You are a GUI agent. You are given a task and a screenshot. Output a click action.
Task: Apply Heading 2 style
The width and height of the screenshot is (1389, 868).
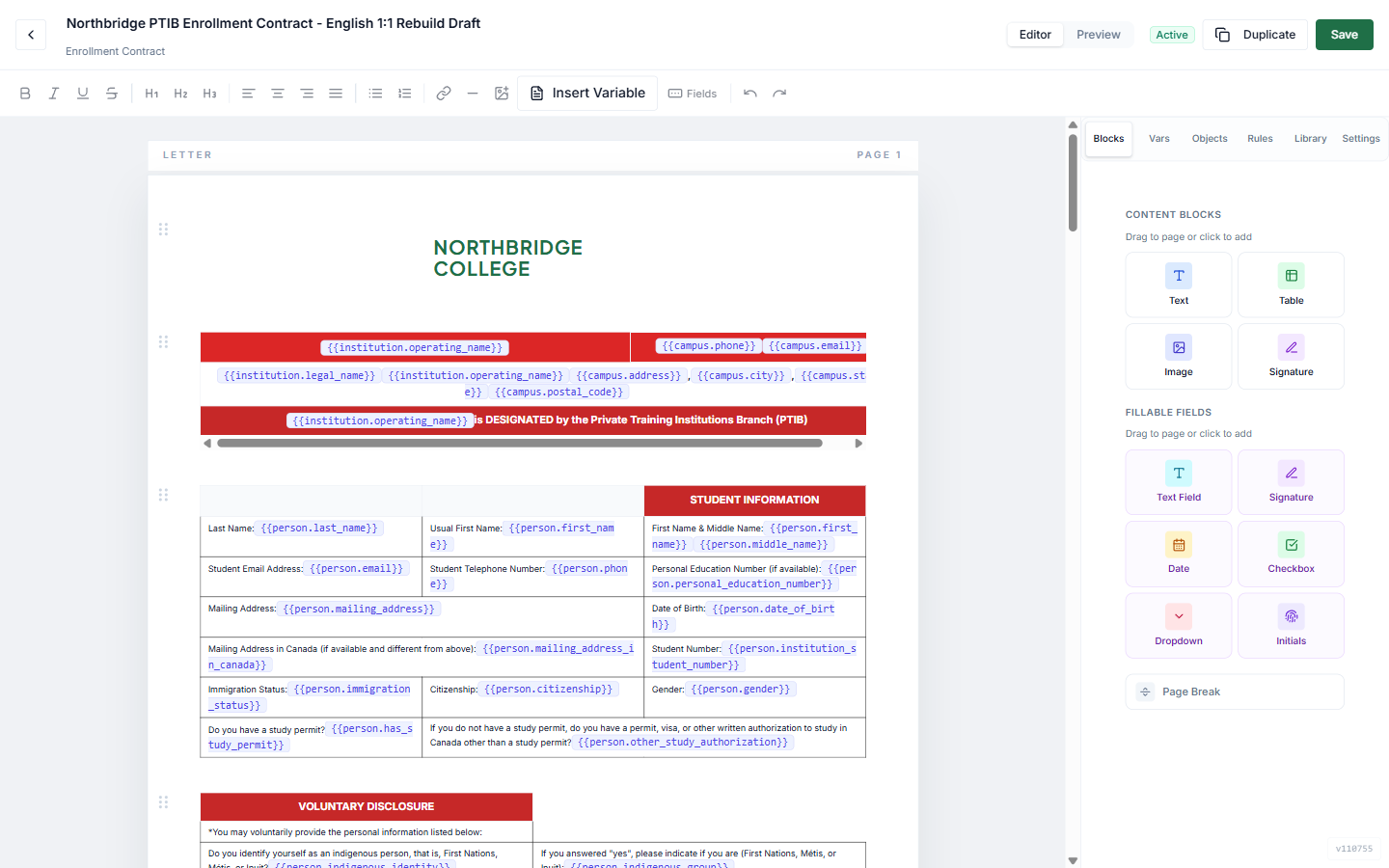pyautogui.click(x=180, y=94)
